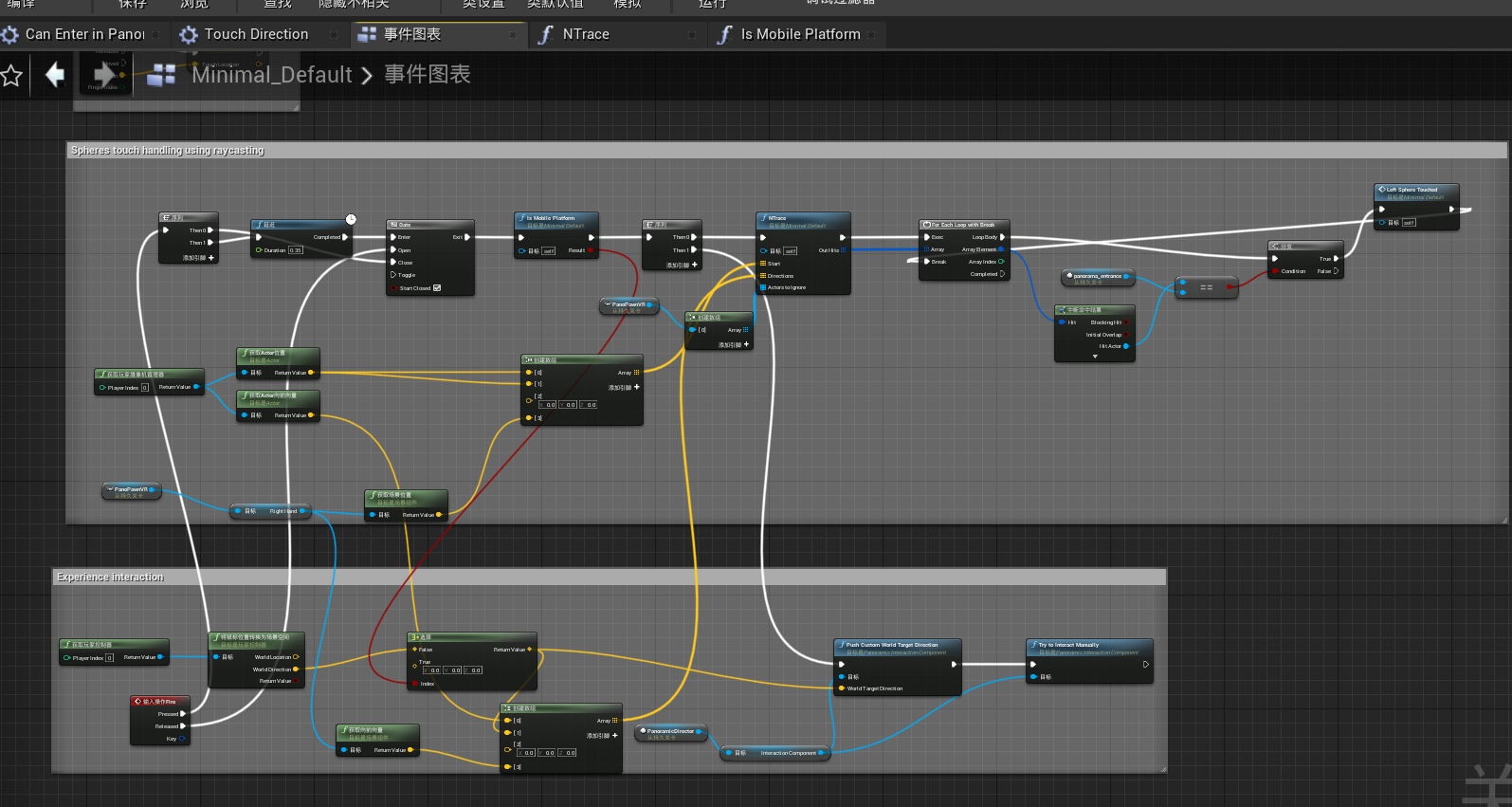Add a pin to the upper four-element array node
Image resolution: width=1512 pixels, height=807 pixels.
(x=624, y=387)
